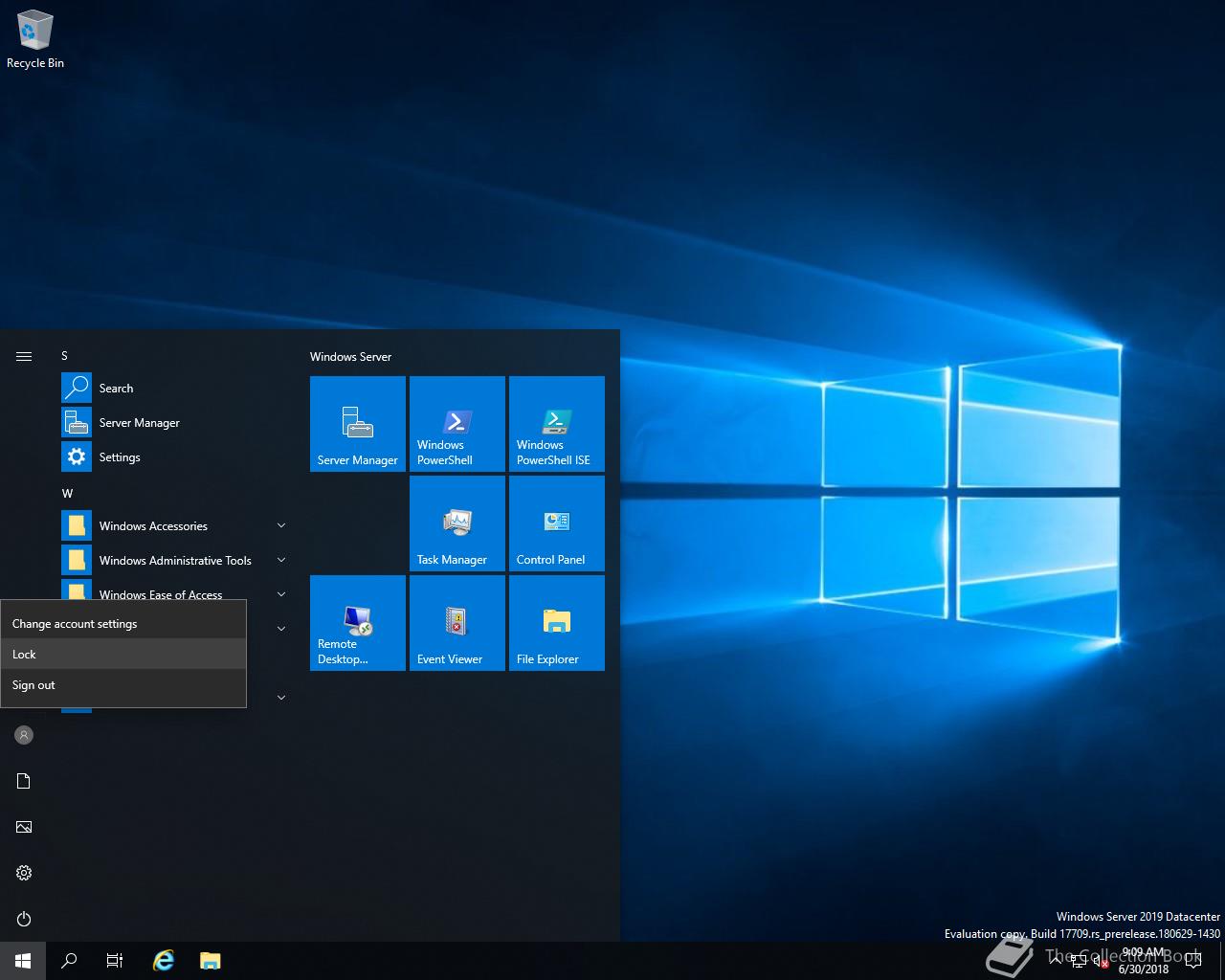
Task: Launch the Windows PowerShell tile
Action: click(457, 424)
